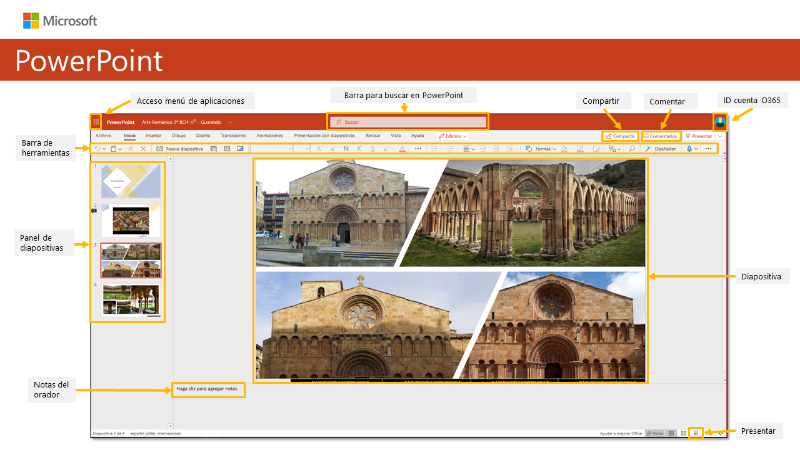This screenshot has height=450, width=800.
Task: Select slide 1 thumbnail
Action: pos(131,181)
